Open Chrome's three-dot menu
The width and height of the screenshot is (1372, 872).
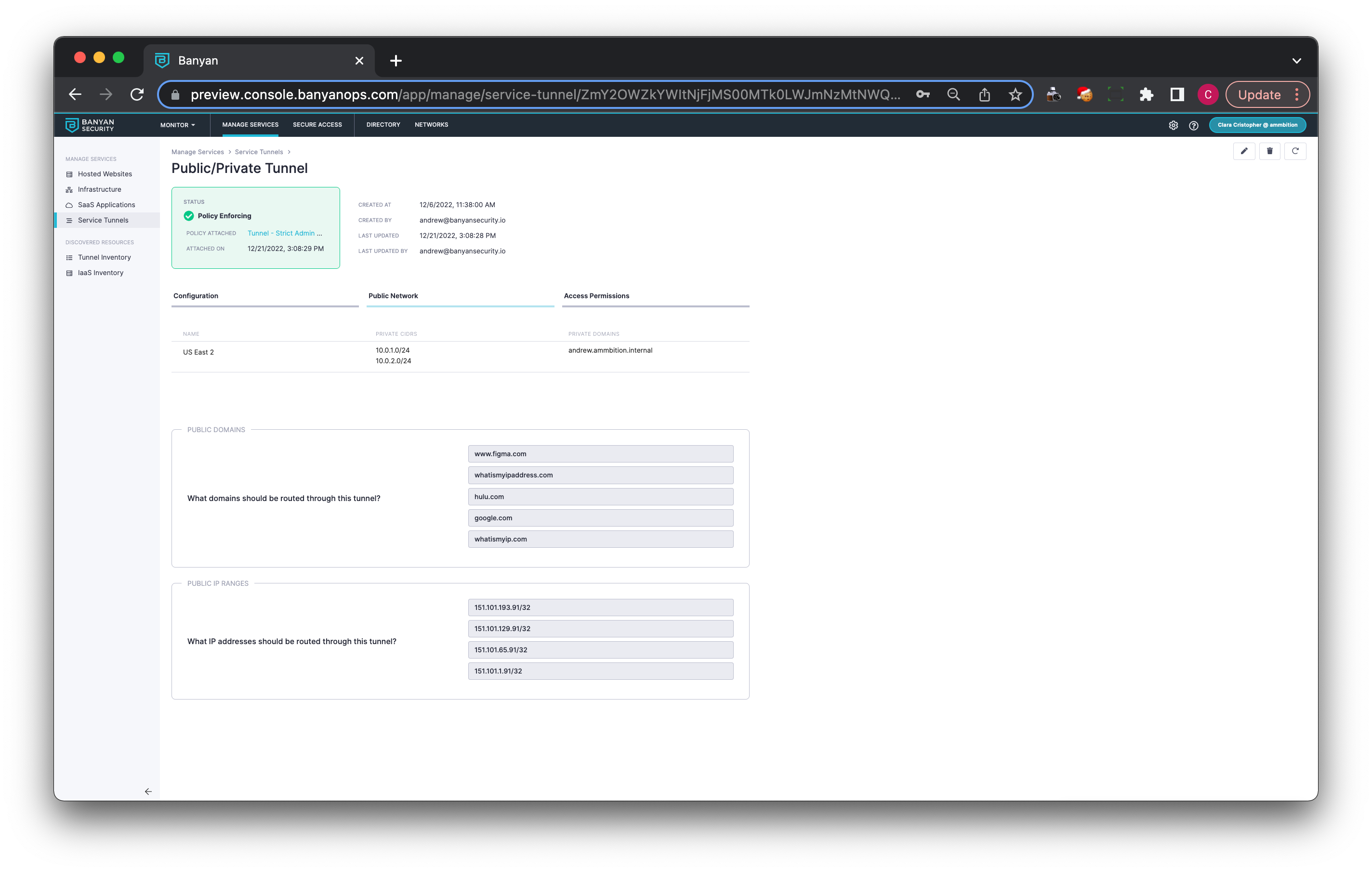pos(1297,94)
